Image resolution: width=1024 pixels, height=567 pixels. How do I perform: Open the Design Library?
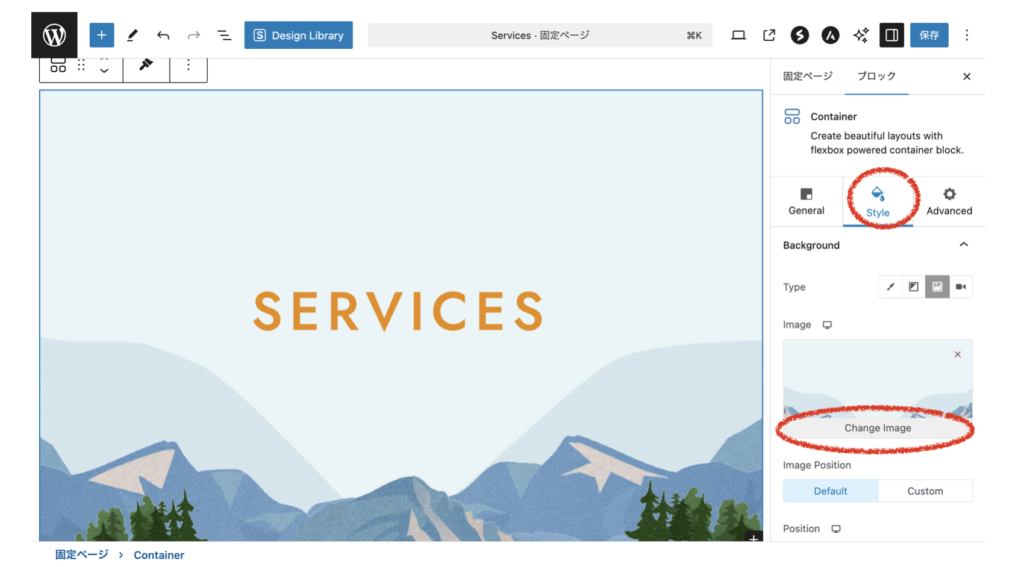click(x=298, y=35)
